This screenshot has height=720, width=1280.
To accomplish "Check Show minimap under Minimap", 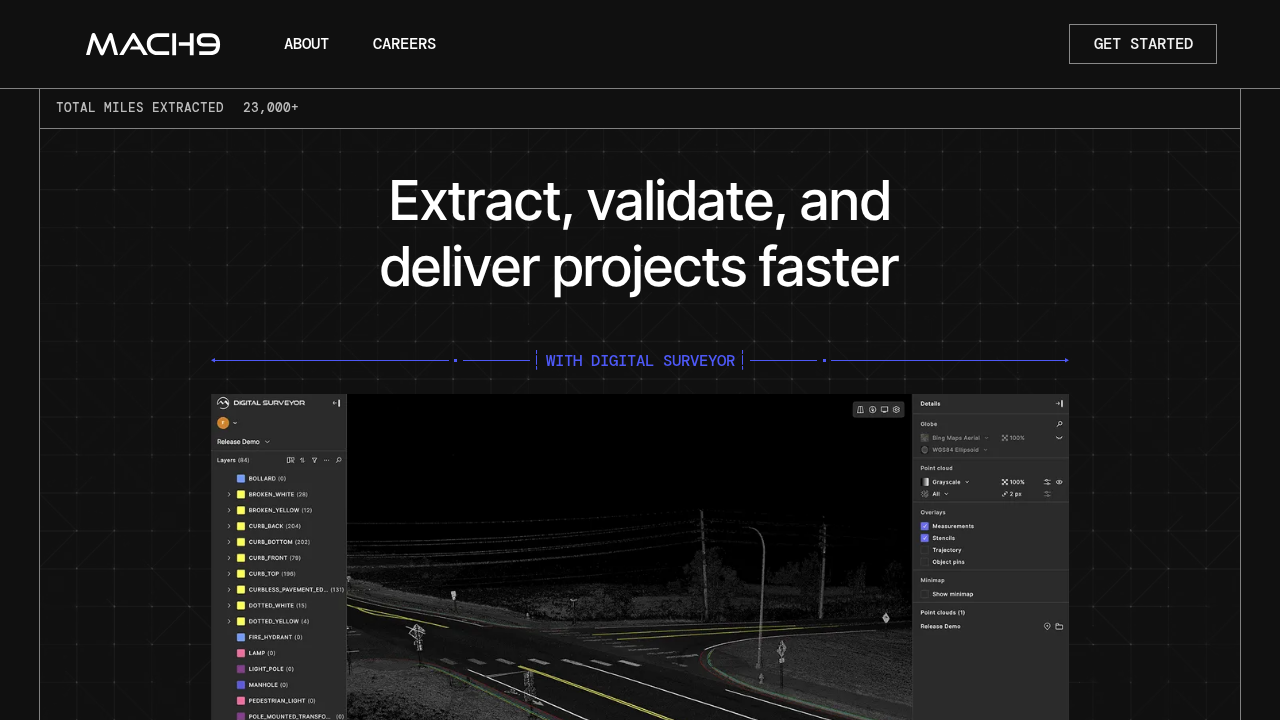I will [924, 594].
